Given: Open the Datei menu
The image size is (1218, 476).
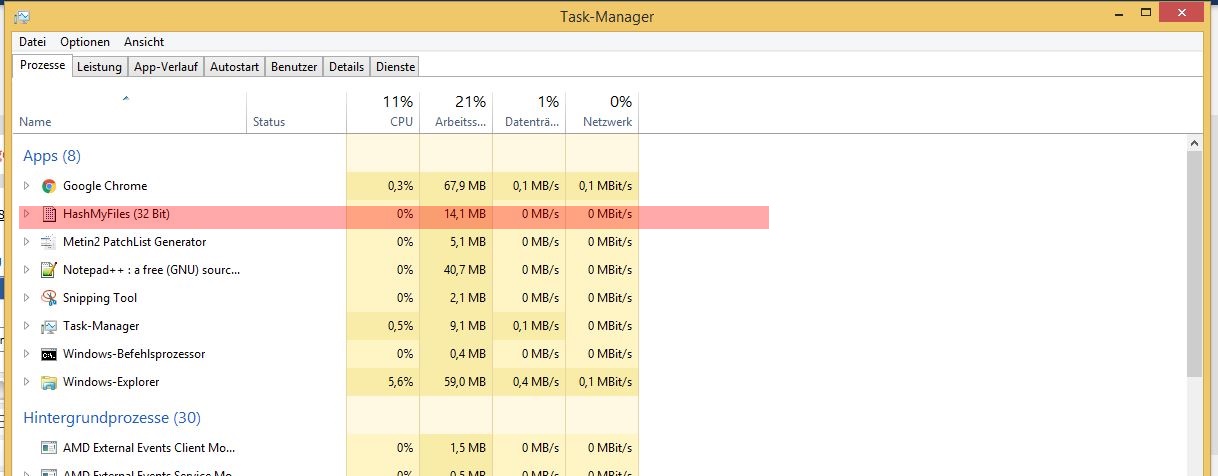Looking at the screenshot, I should point(33,42).
